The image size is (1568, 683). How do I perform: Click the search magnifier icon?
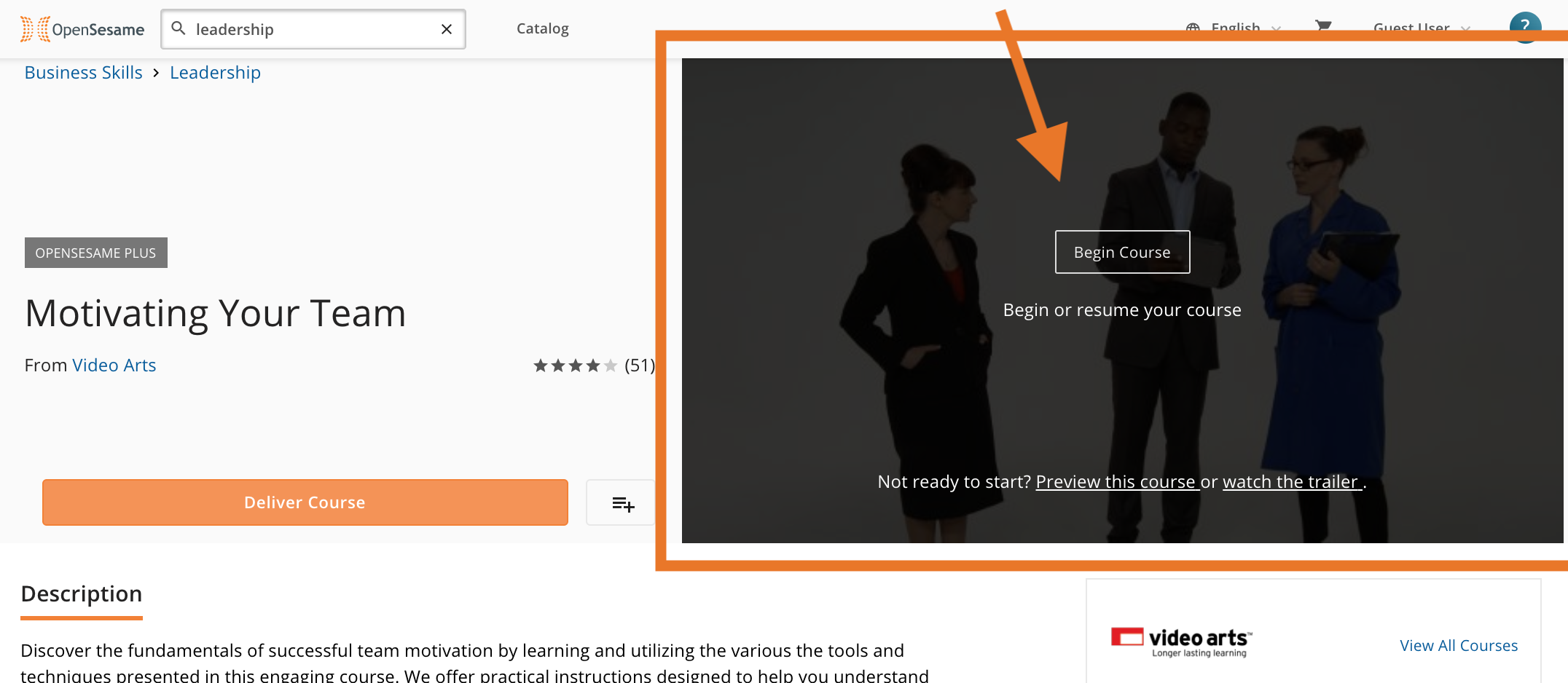(x=179, y=28)
